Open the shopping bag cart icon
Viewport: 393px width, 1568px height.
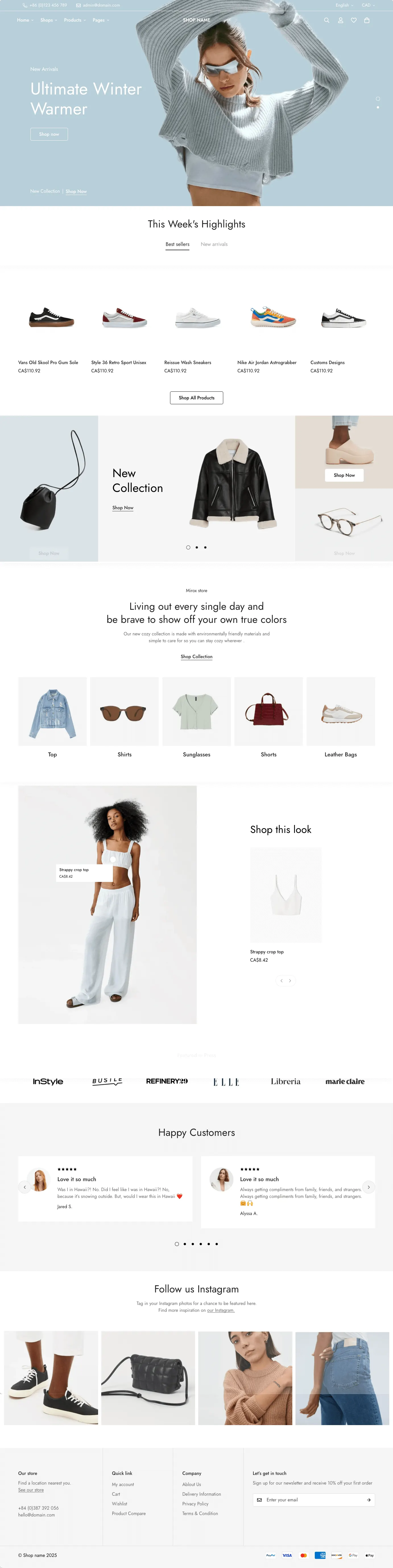[x=367, y=20]
